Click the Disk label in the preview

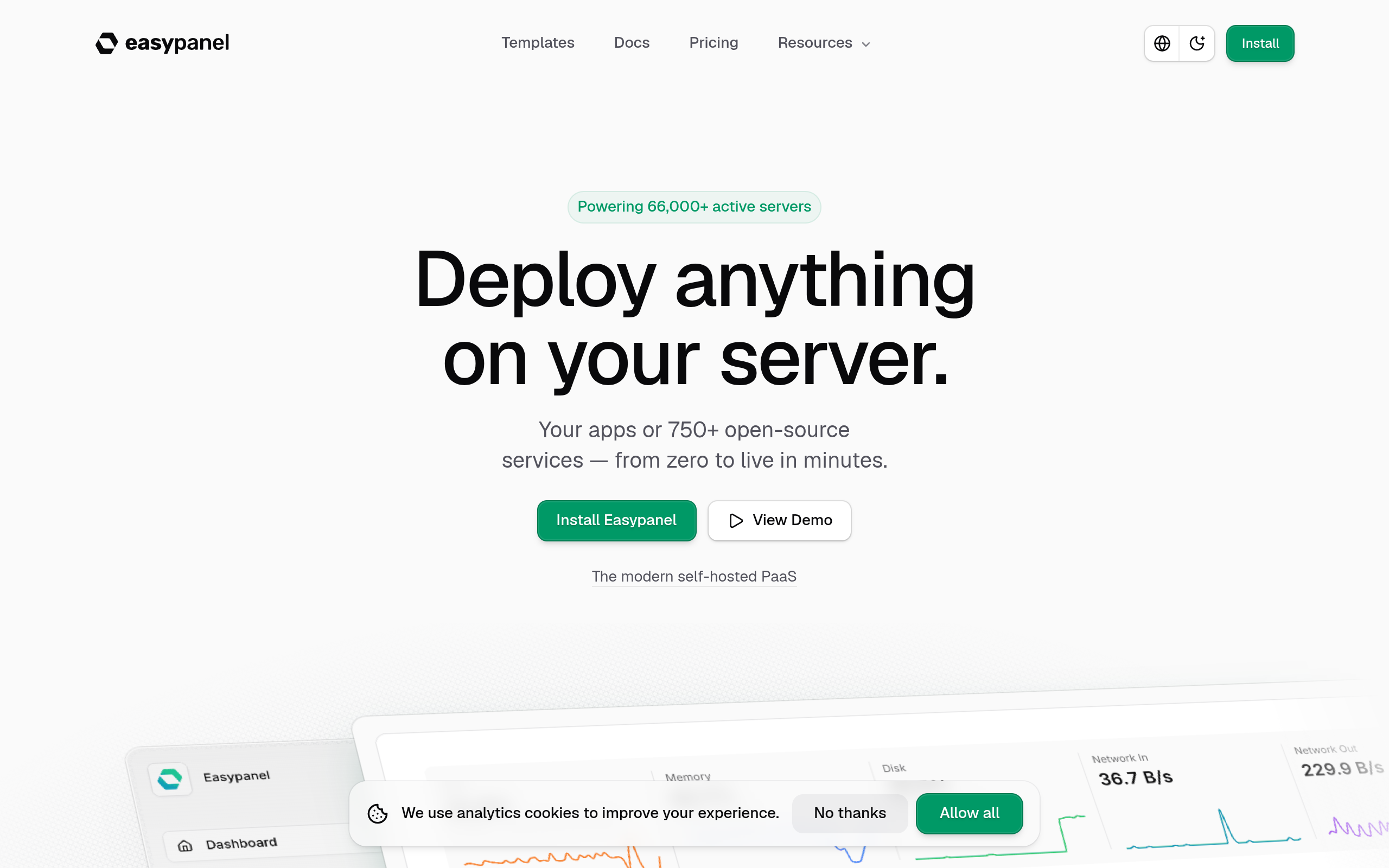[x=894, y=768]
